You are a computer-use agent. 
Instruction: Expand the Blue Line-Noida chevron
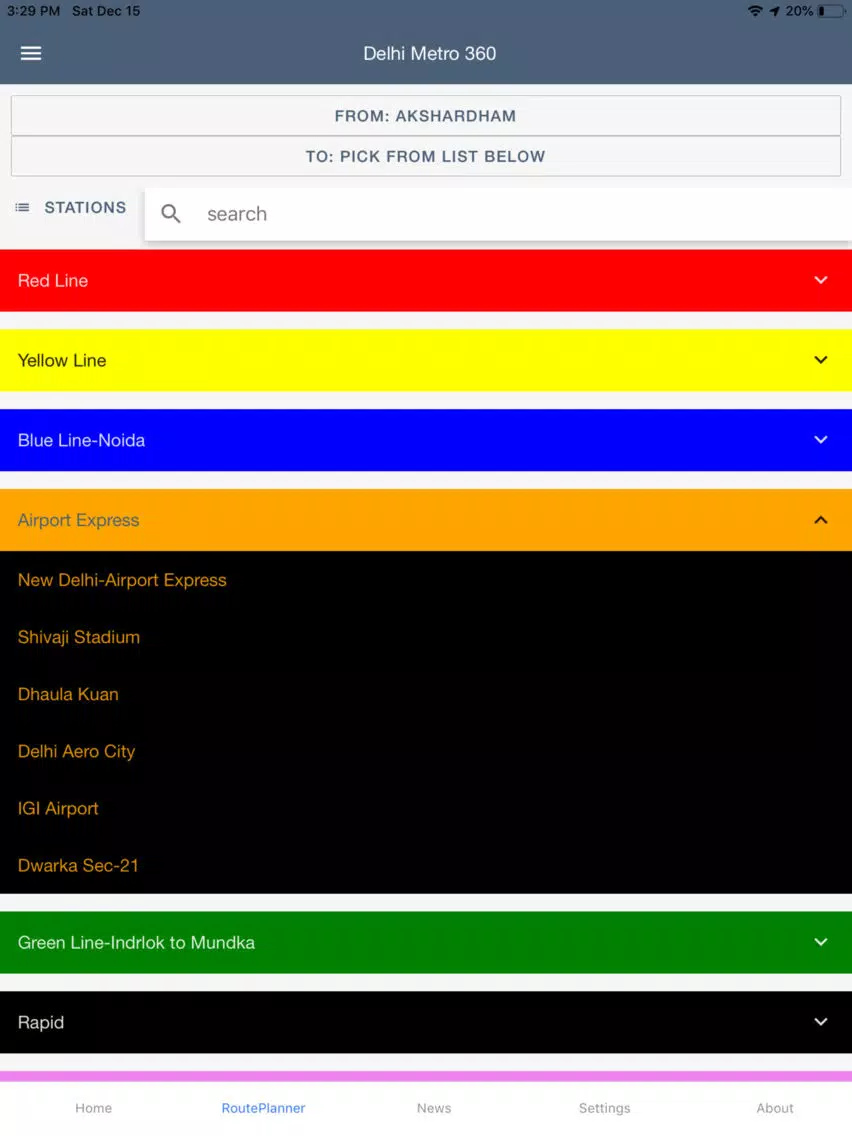pos(820,439)
